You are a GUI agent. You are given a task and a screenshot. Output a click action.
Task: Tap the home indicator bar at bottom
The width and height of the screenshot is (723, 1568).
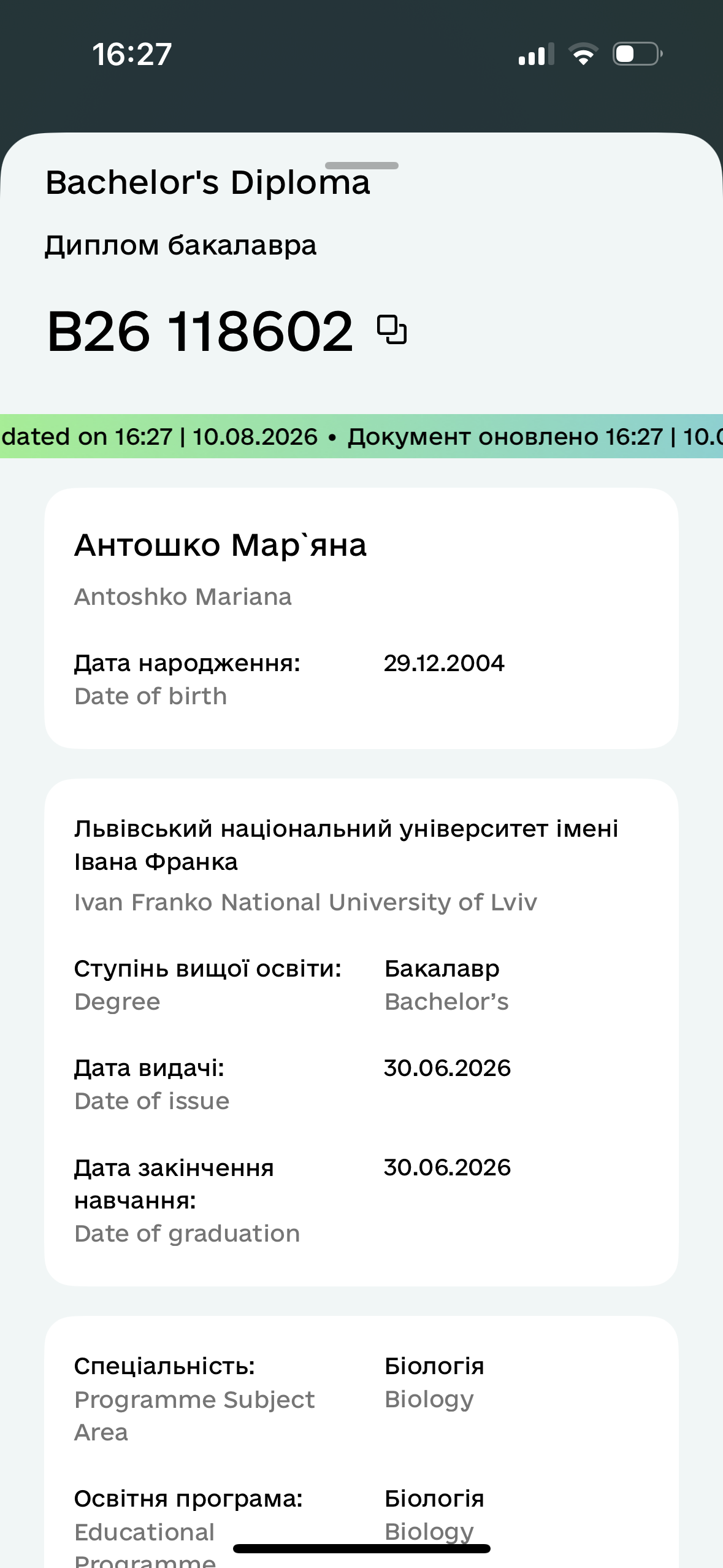coord(362,1548)
